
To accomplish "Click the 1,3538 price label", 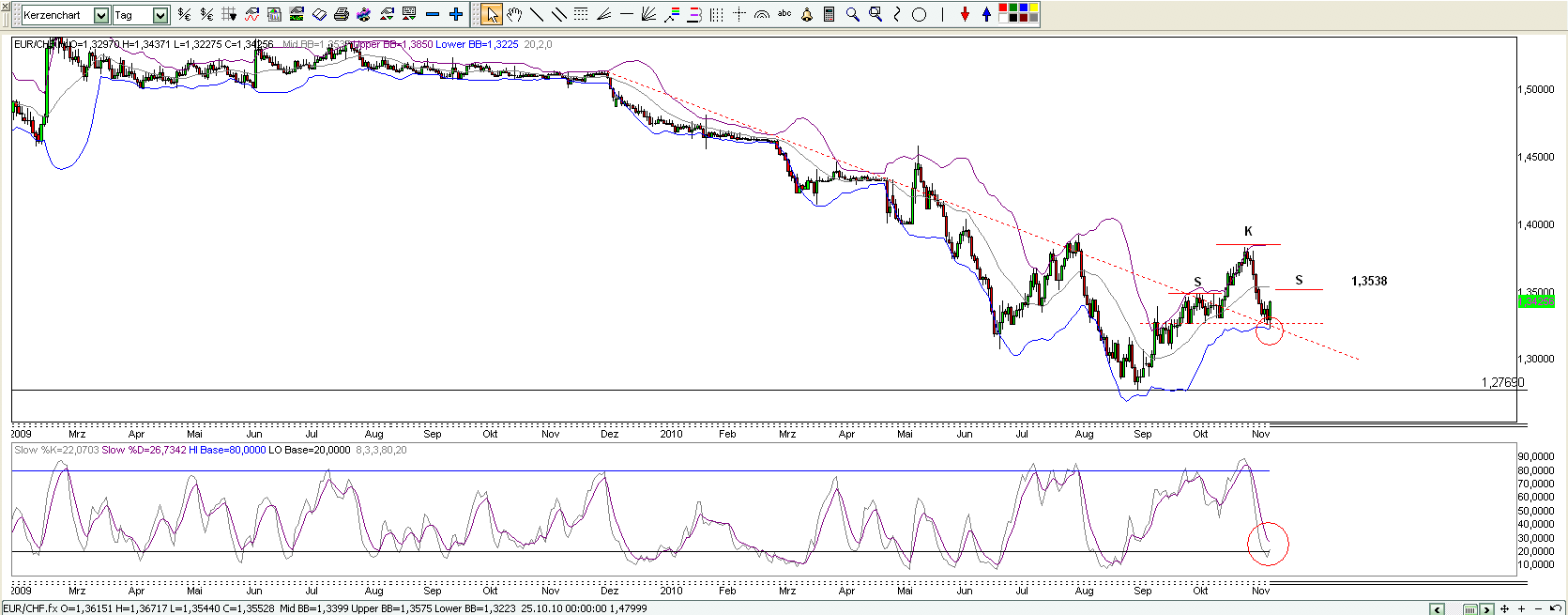I will pyautogui.click(x=1369, y=281).
